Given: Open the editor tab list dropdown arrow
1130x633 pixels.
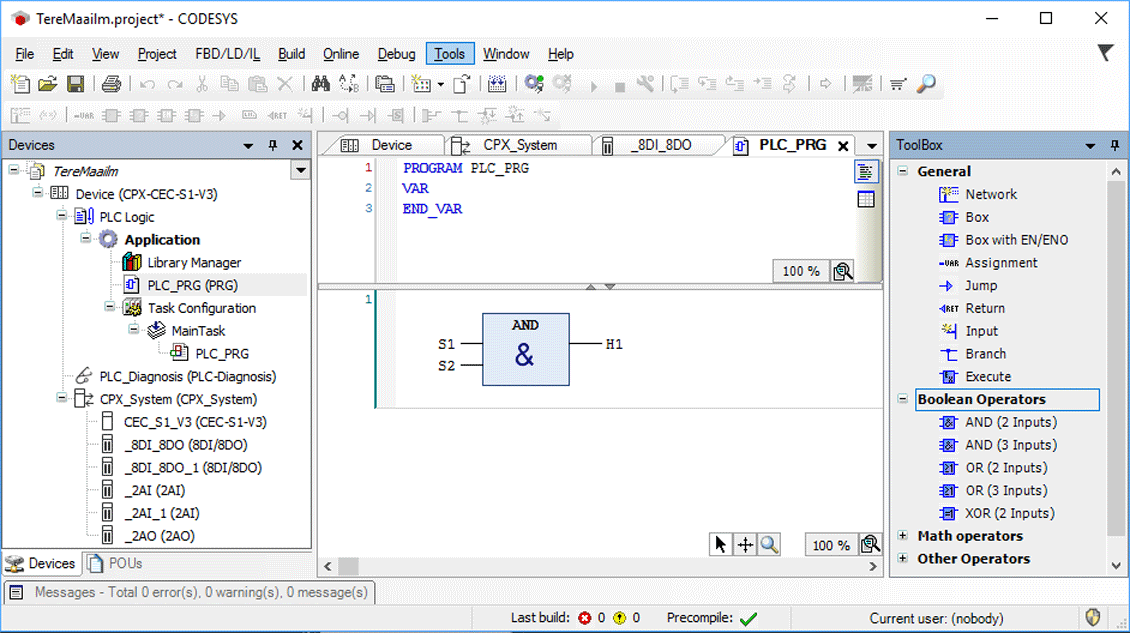Looking at the screenshot, I should click(x=871, y=146).
